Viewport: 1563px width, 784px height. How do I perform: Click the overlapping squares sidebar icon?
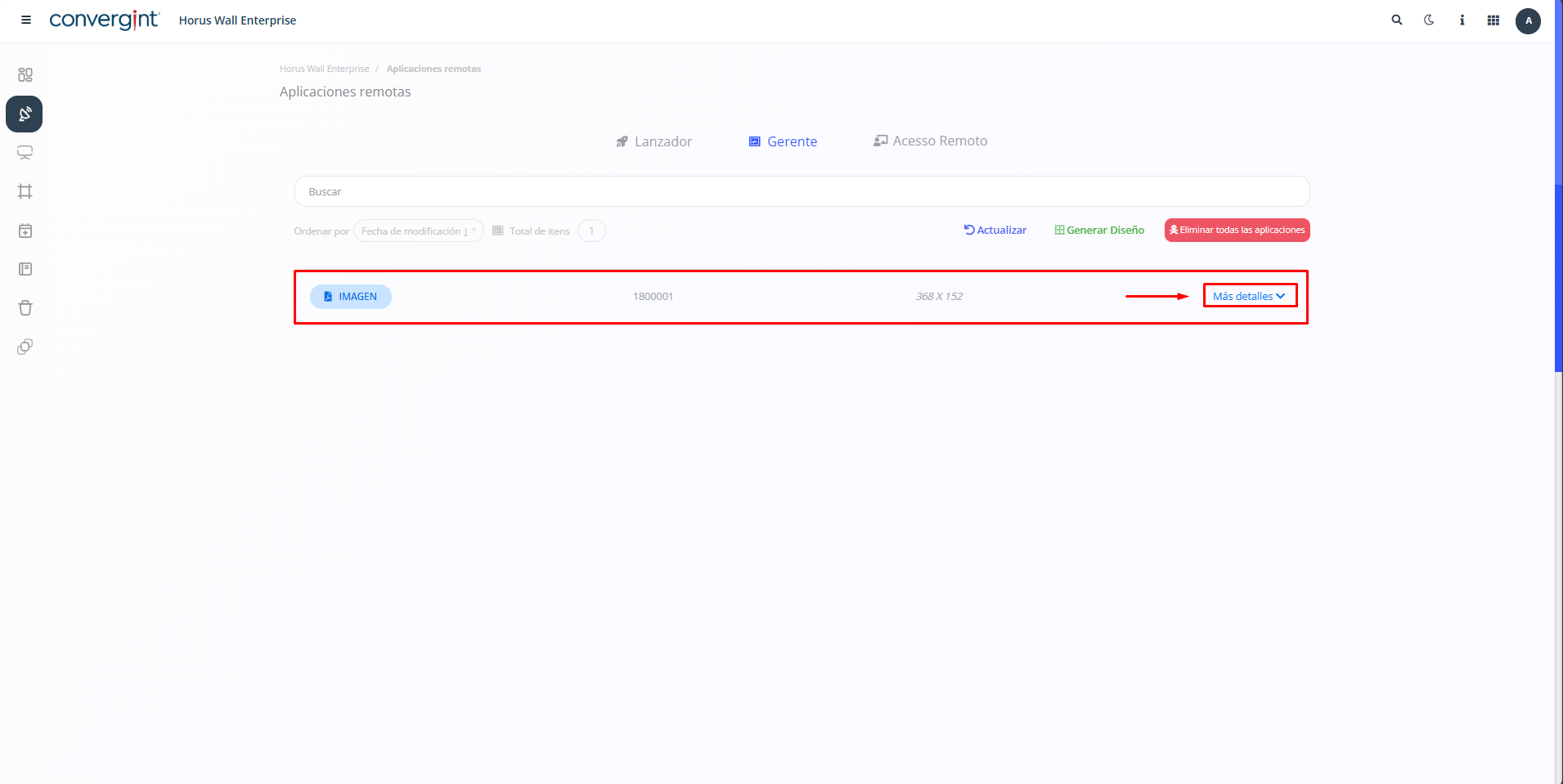tap(25, 347)
